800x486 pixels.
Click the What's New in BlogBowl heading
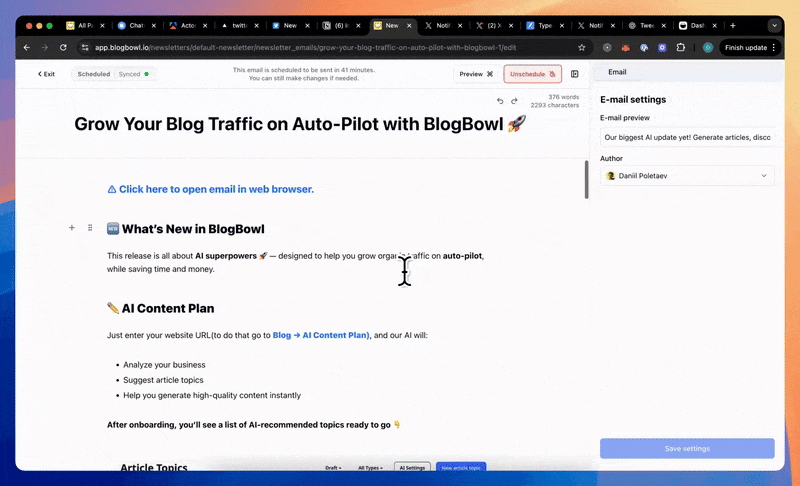pyautogui.click(x=186, y=229)
